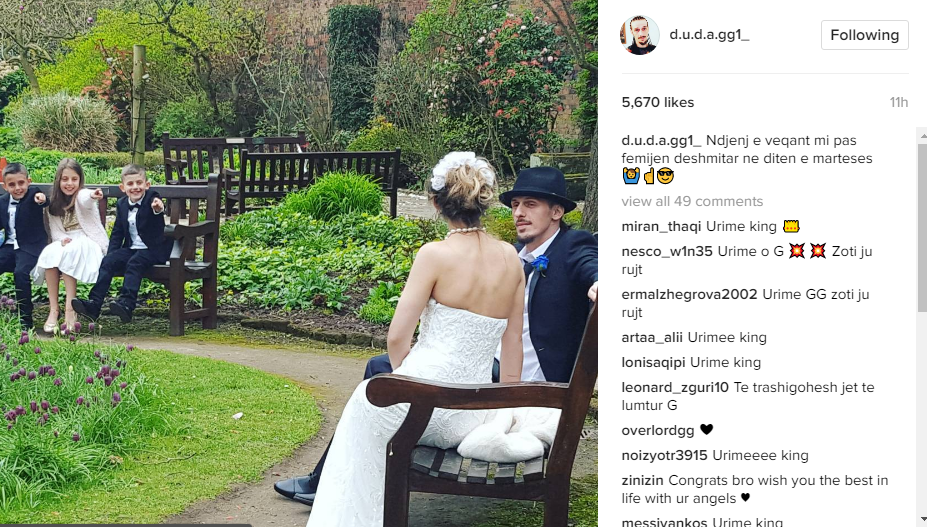Click the 5,670 likes count
Image resolution: width=927 pixels, height=527 pixels.
pos(657,102)
